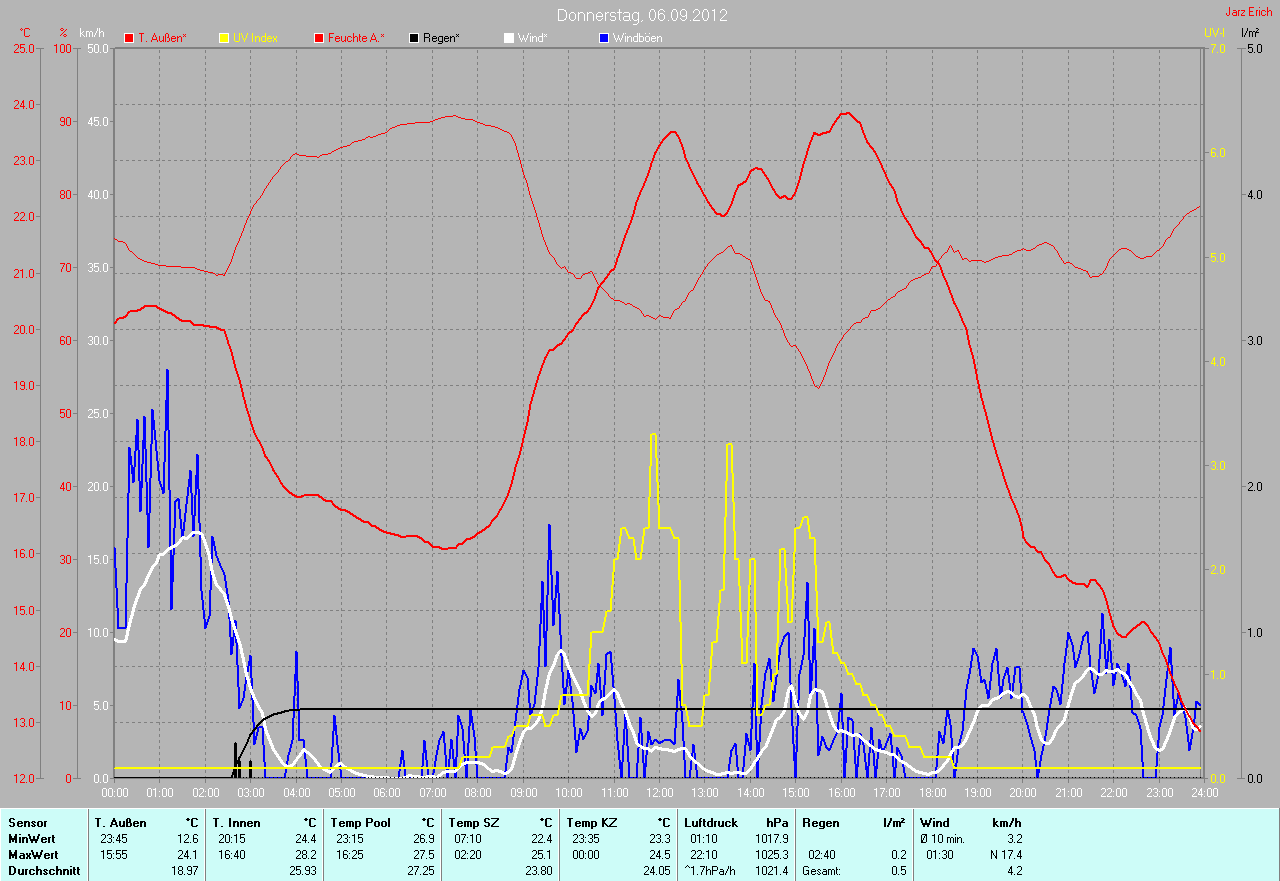1280x881 pixels.
Task: Click the Temp SZ maximum value '25.1'
Action: point(542,855)
